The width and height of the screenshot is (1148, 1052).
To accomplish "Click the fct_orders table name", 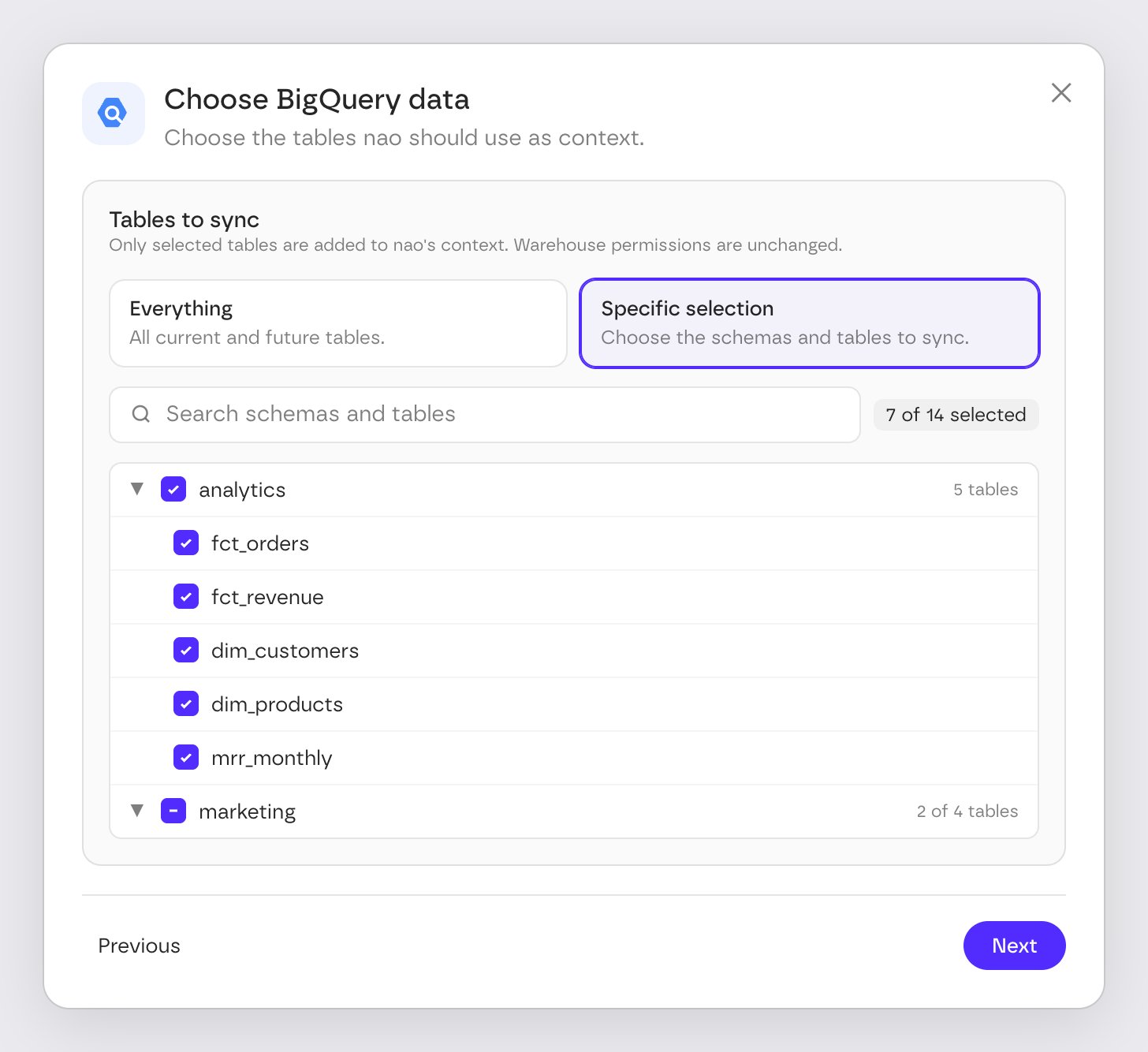I will pyautogui.click(x=260, y=543).
